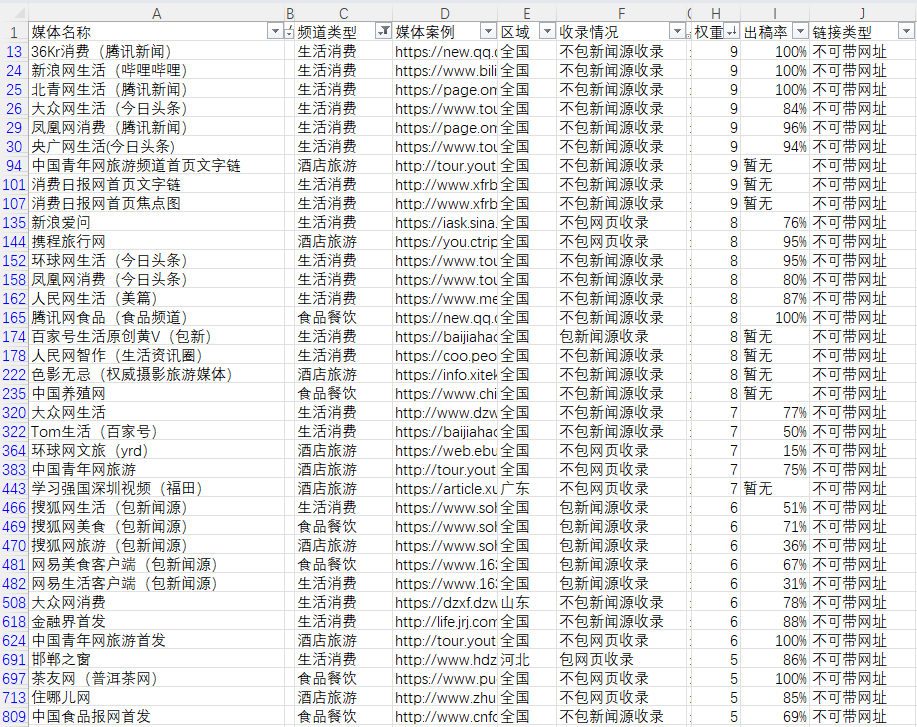Select column F header

pyautogui.click(x=620, y=12)
